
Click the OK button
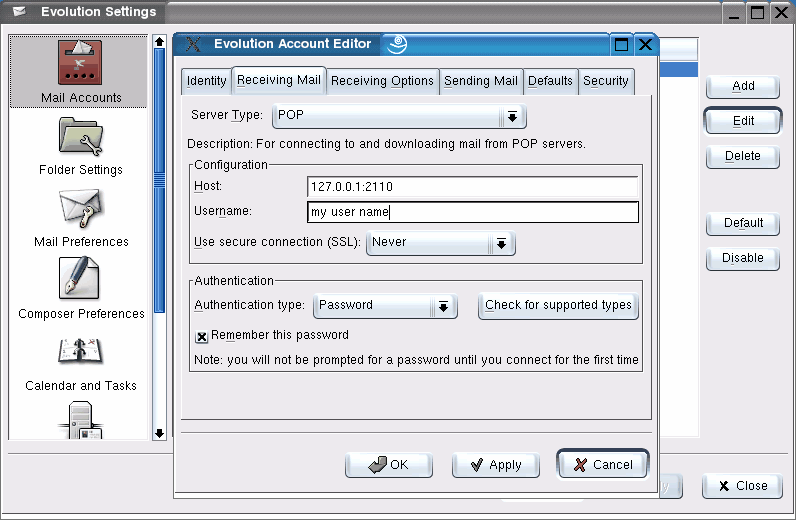pos(389,465)
